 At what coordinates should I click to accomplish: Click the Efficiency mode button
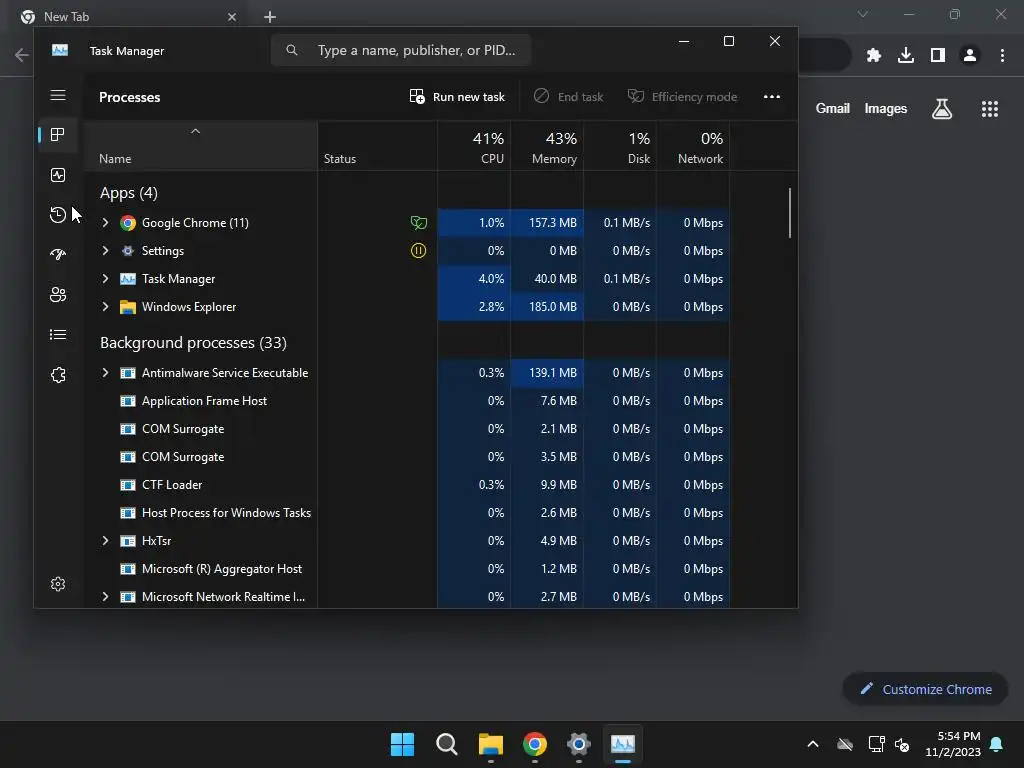[x=682, y=97]
